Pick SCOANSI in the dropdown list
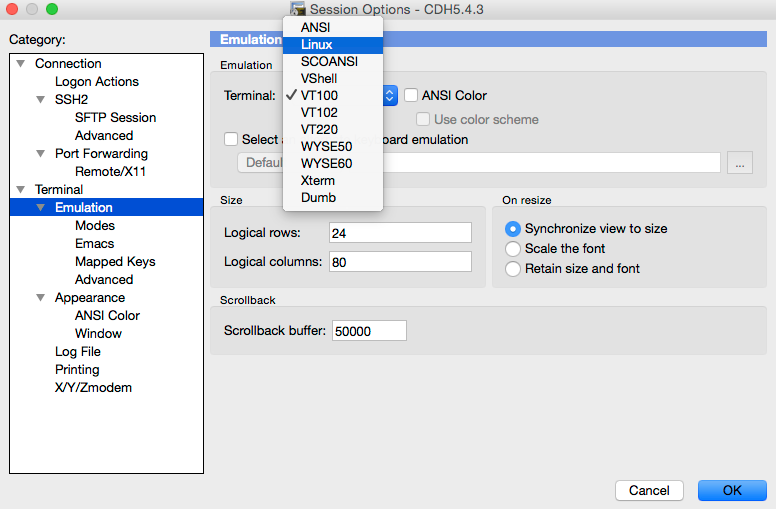This screenshot has height=509, width=776. [x=333, y=61]
